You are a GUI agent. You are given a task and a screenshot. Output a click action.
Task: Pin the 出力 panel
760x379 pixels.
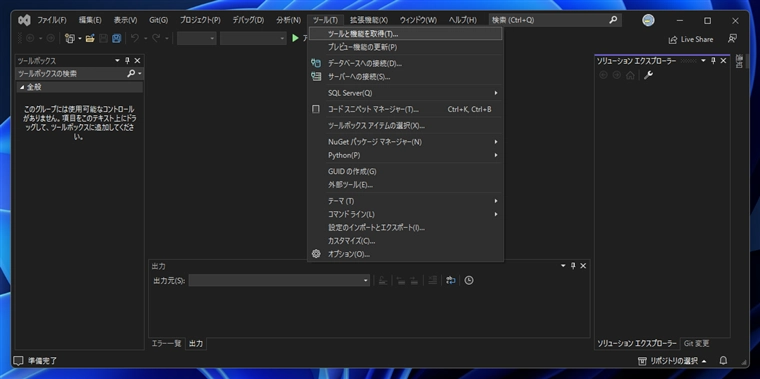[573, 266]
